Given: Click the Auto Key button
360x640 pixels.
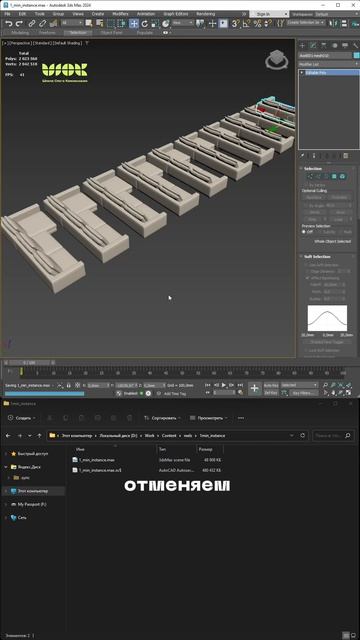Looking at the screenshot, I should point(271,385).
